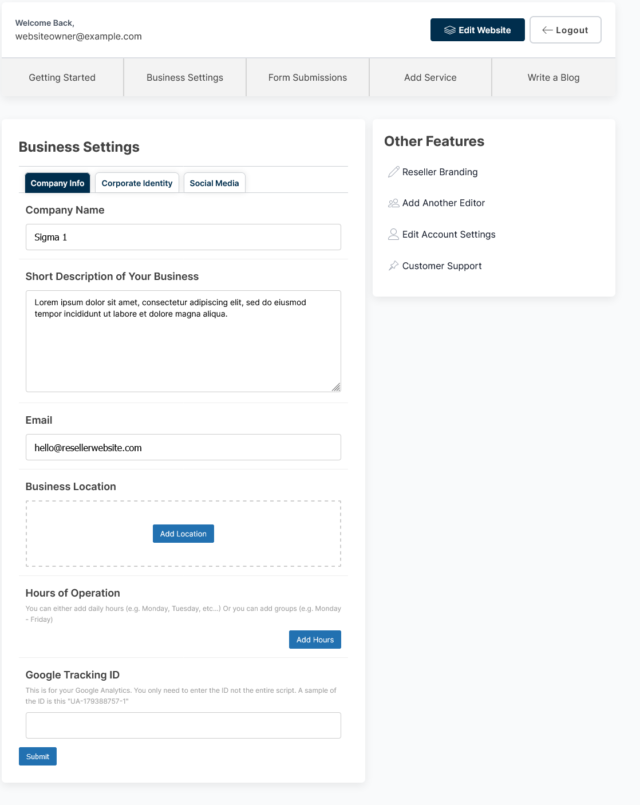Image resolution: width=640 pixels, height=805 pixels.
Task: Go to Getting Started navigation item
Action: [62, 78]
